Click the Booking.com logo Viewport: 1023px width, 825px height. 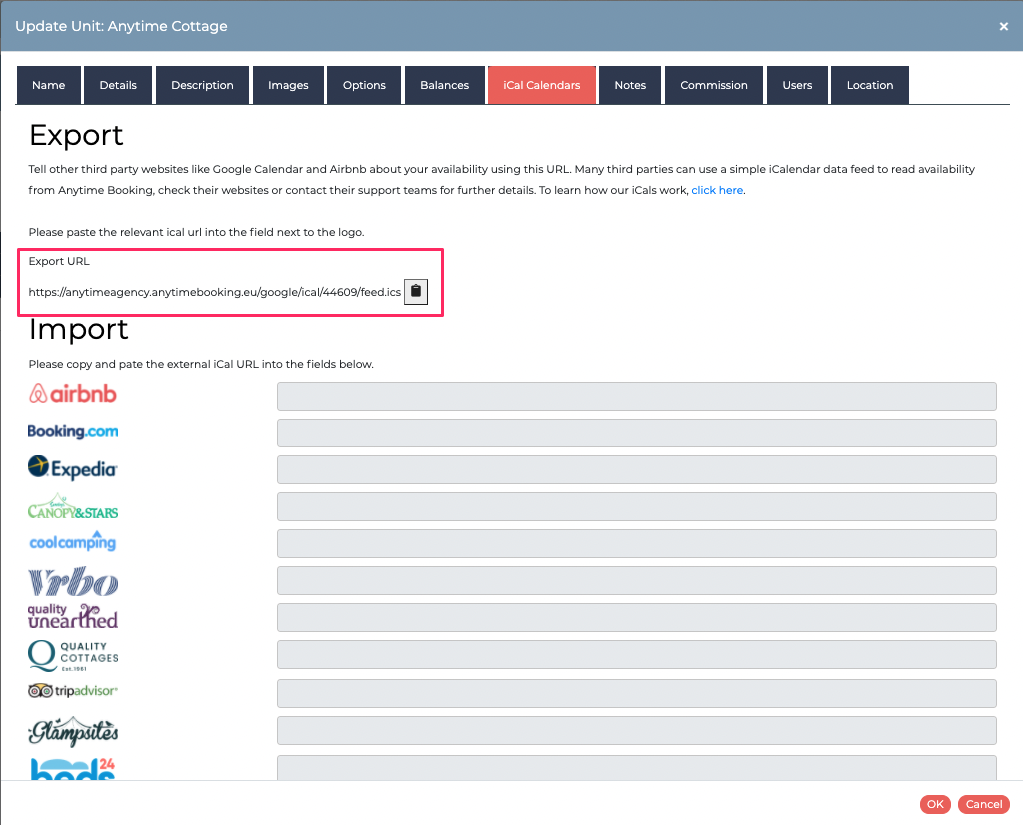pyautogui.click(x=73, y=431)
